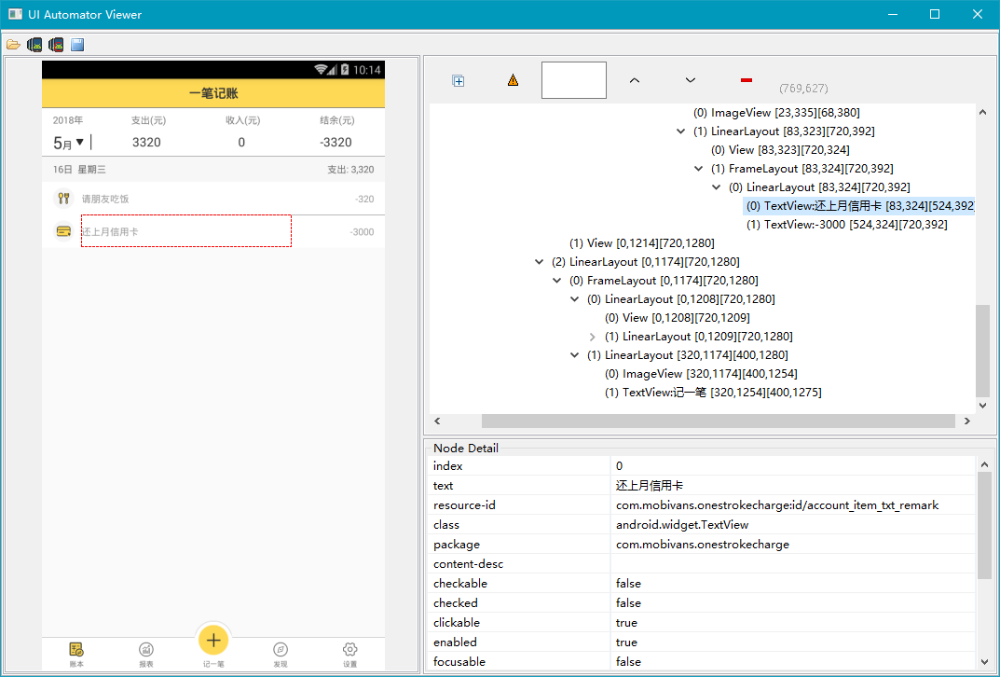Jump to previous search result arrow
This screenshot has height=677, width=1000.
pos(635,80)
